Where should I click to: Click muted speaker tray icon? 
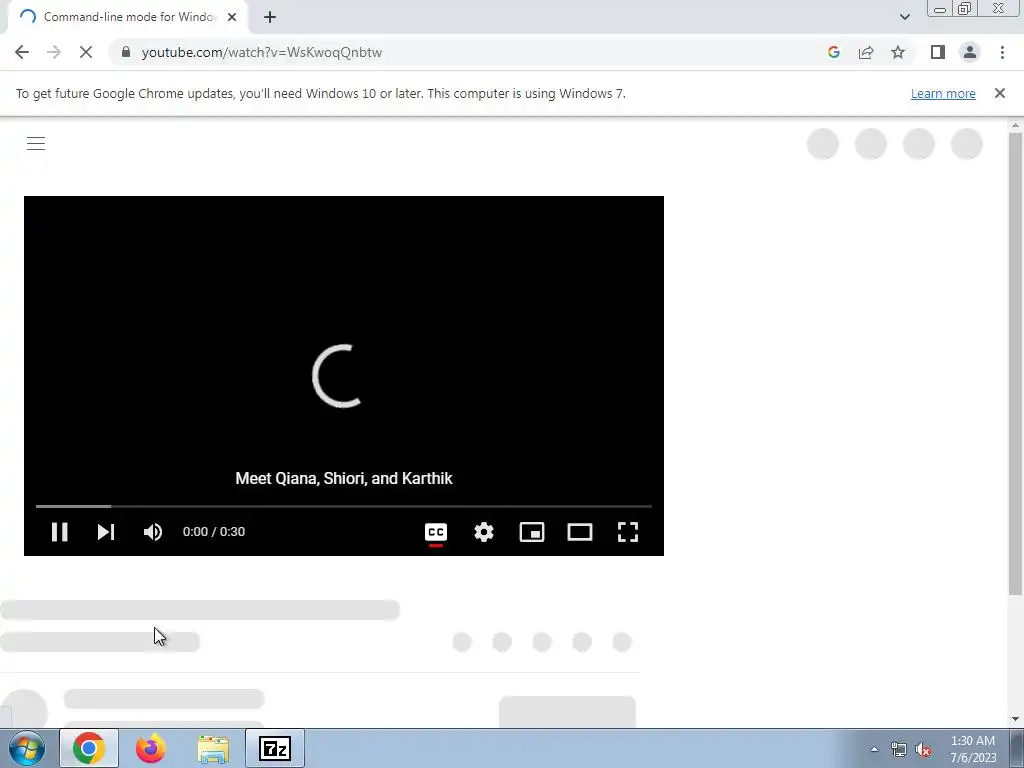click(x=923, y=750)
